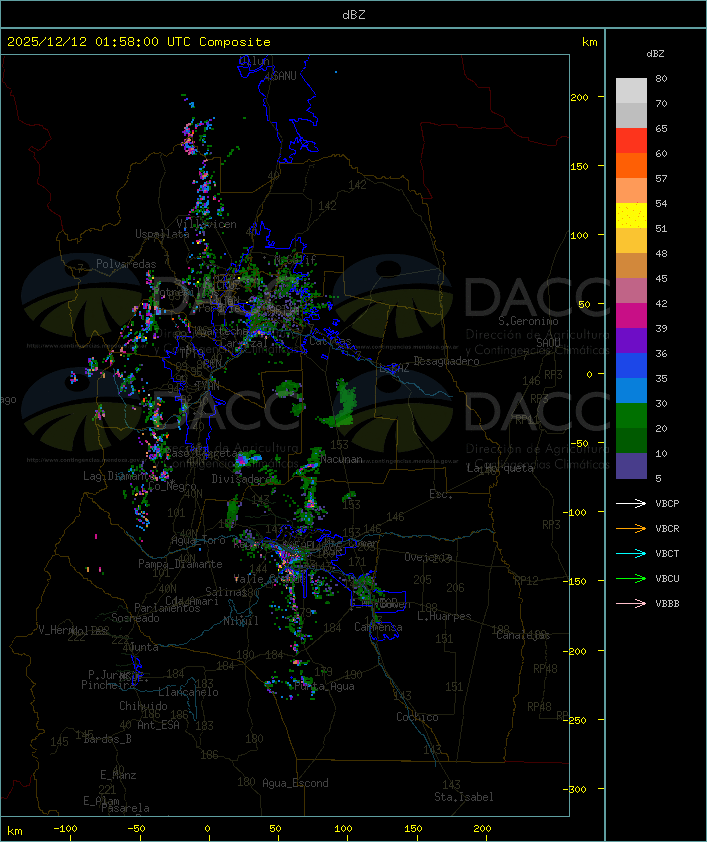Click the VBCT legend label

[x=667, y=554]
